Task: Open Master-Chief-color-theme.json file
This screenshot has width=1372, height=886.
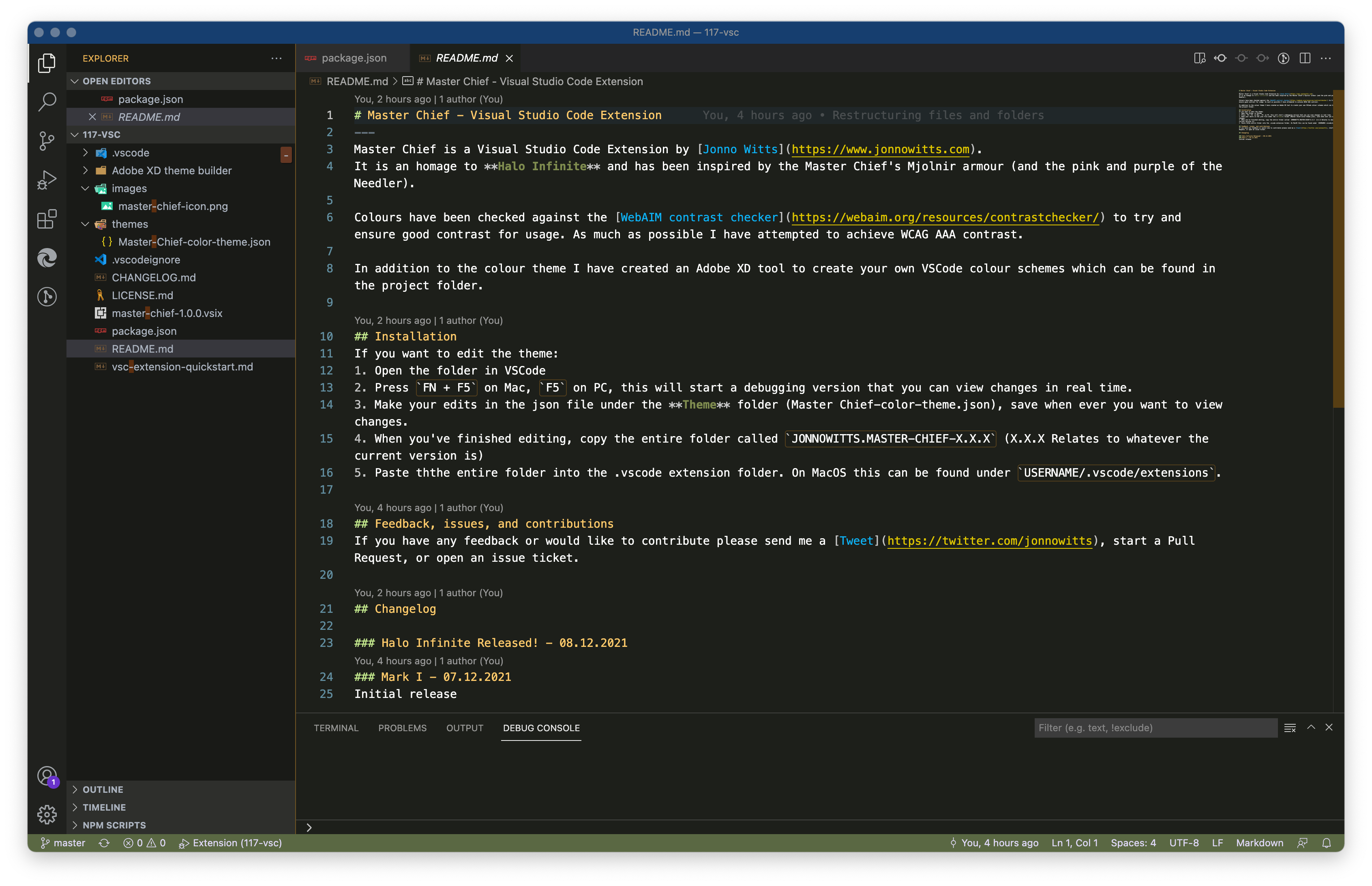Action: coord(181,242)
